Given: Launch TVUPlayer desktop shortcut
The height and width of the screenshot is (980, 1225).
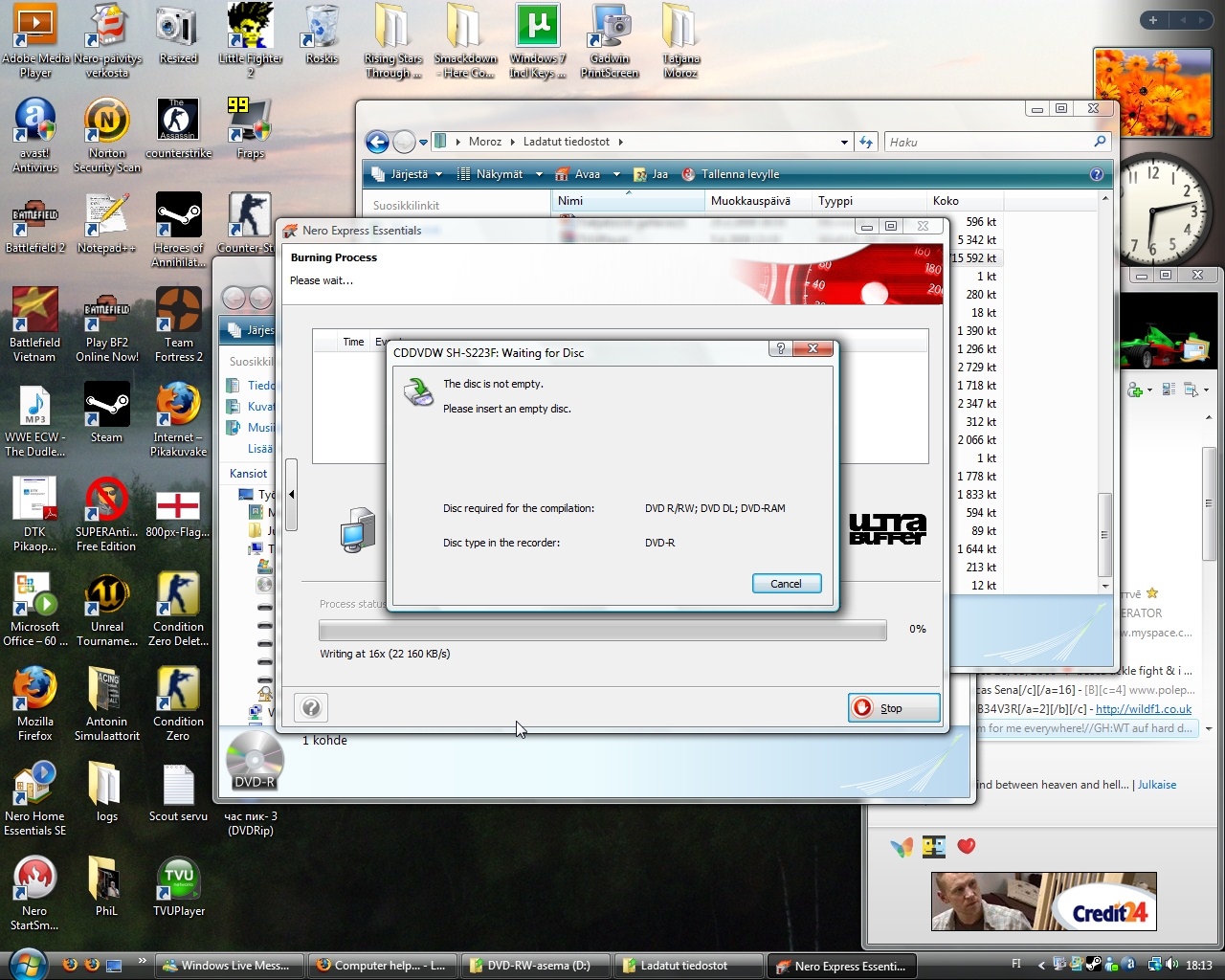Looking at the screenshot, I should 179,886.
